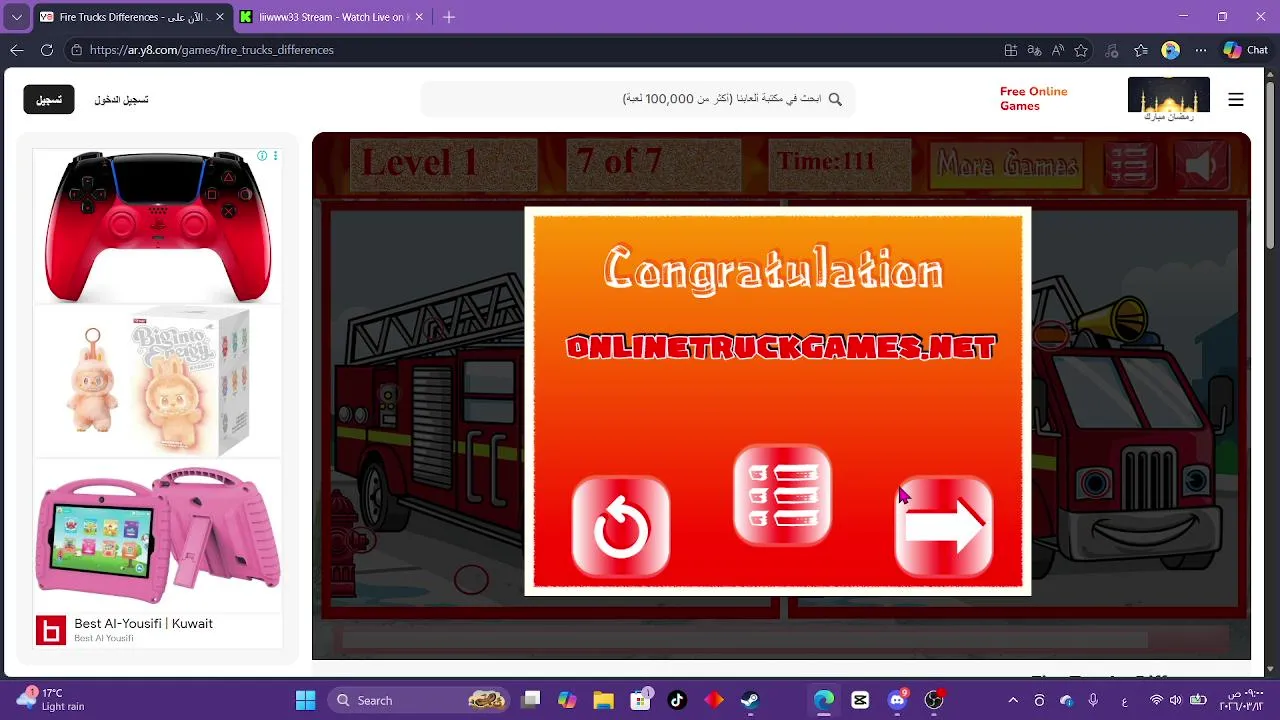Open the level list menu button in dialog
The height and width of the screenshot is (720, 1280).
[x=782, y=496]
